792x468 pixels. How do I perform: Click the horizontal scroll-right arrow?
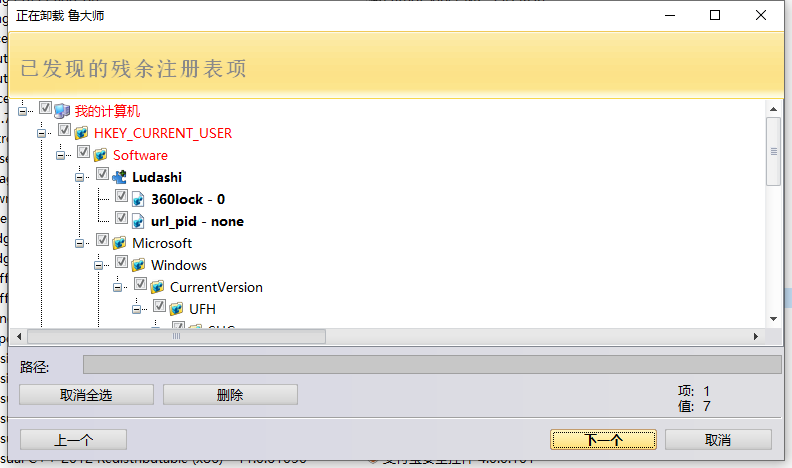pos(756,336)
